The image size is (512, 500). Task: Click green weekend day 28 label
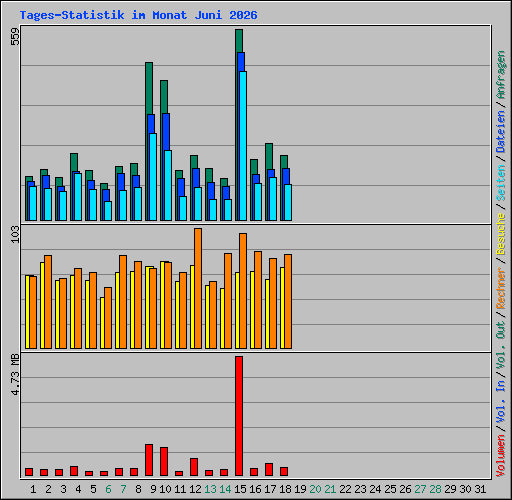[x=435, y=489]
